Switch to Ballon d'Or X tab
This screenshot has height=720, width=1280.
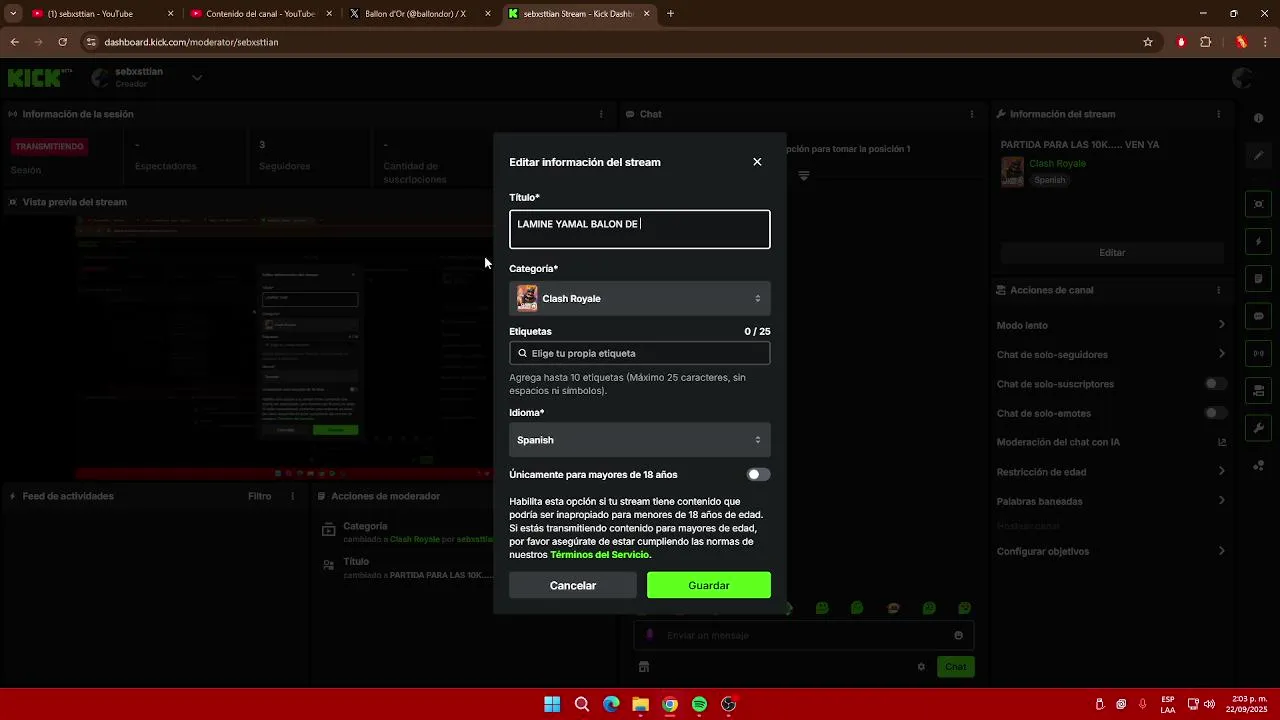tap(418, 14)
